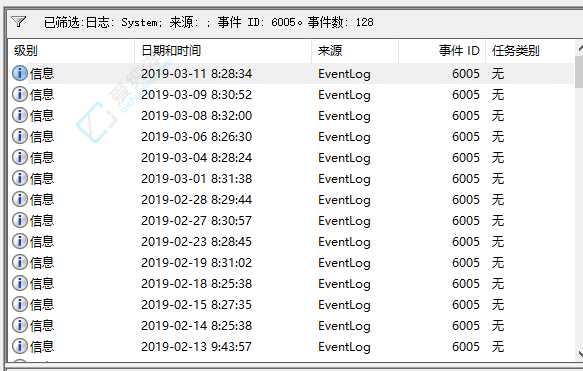
Task: Click the filter funnel icon
Action: tap(18, 22)
